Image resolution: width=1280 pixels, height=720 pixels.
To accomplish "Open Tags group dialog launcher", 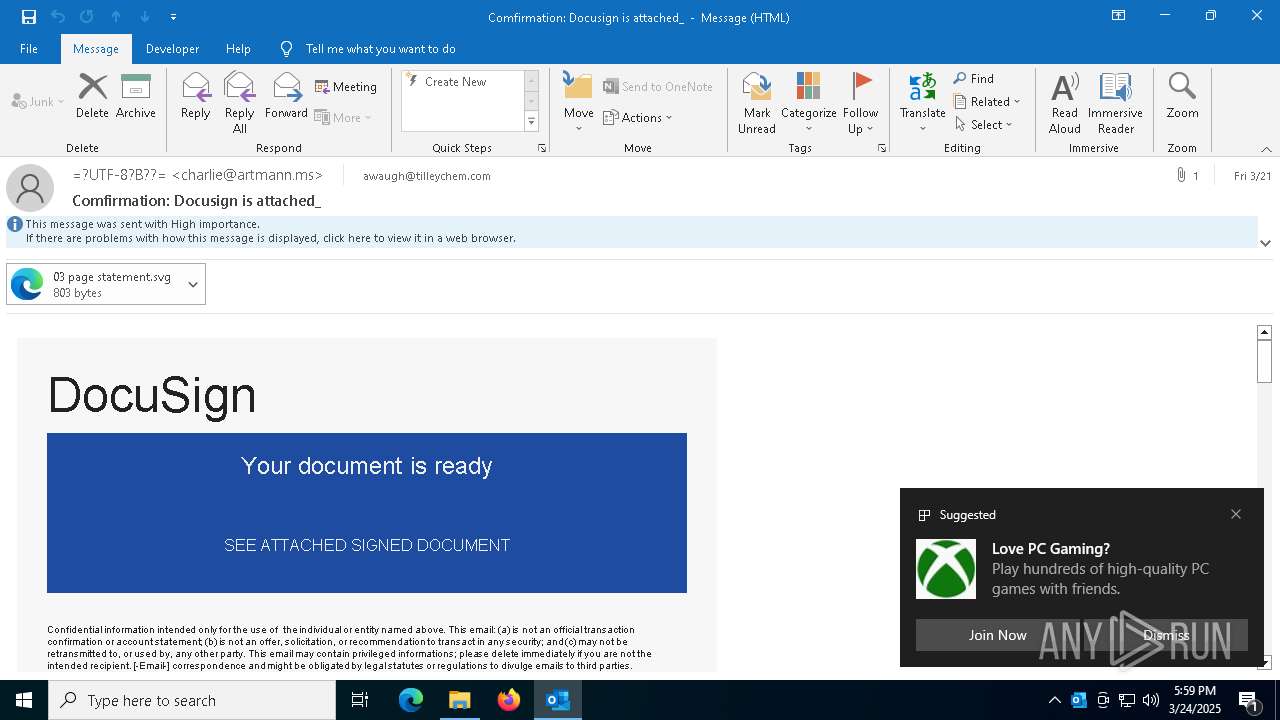I will coord(882,148).
